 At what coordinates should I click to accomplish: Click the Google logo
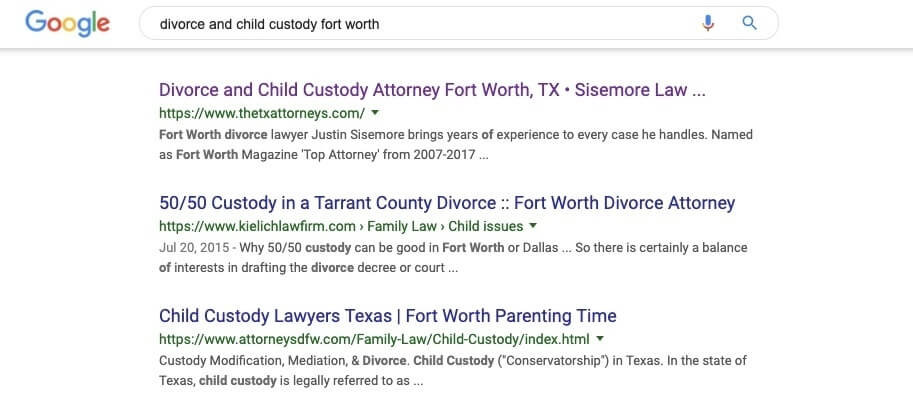[68, 24]
